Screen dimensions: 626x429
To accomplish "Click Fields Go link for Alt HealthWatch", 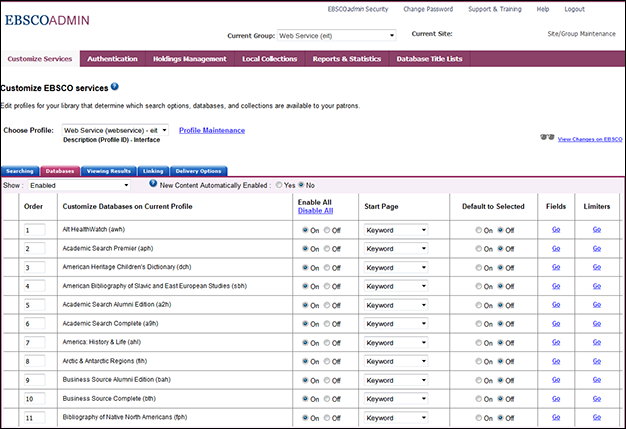I will coord(556,229).
